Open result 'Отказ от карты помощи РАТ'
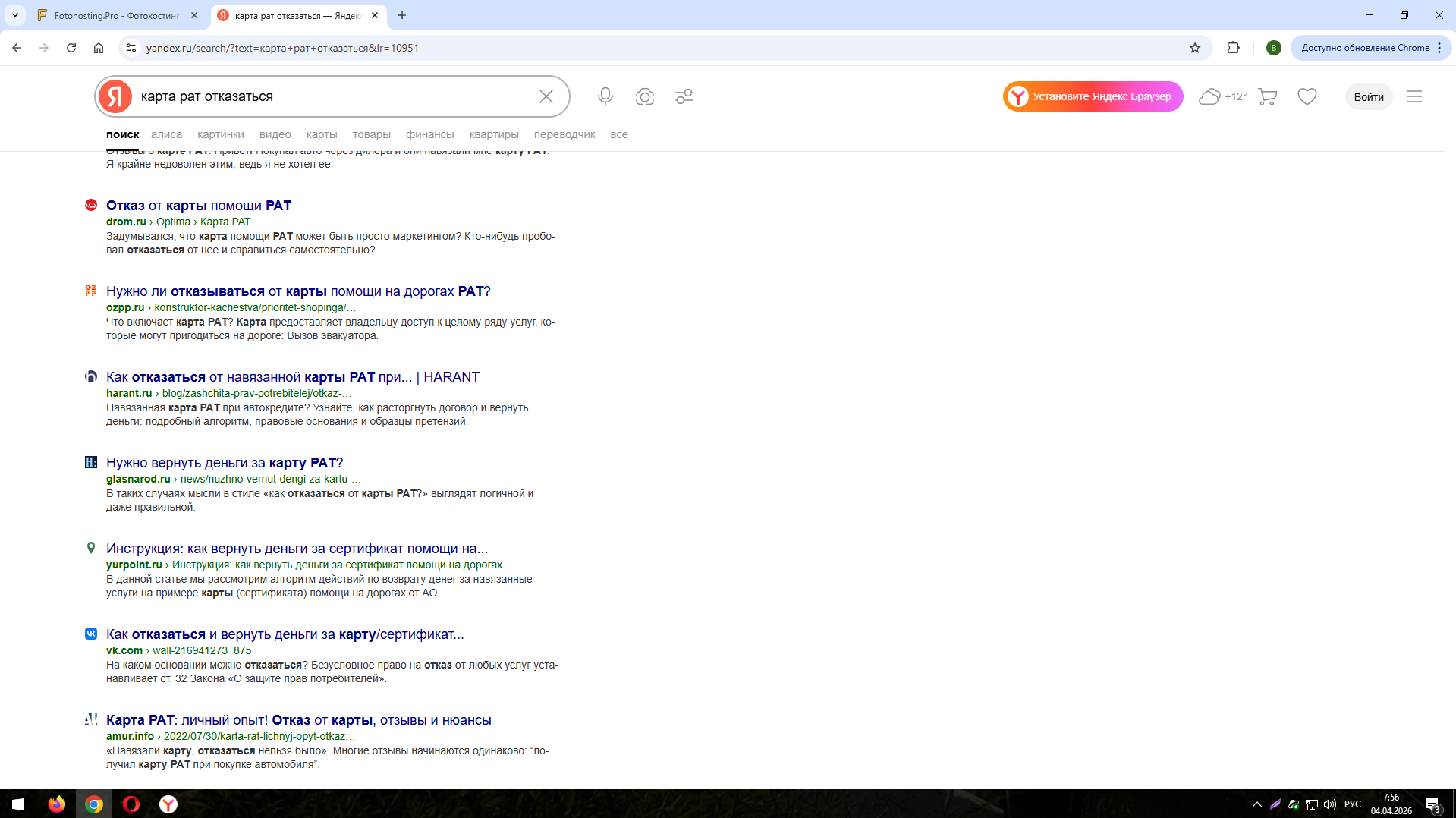The width and height of the screenshot is (1456, 818). pos(199,206)
